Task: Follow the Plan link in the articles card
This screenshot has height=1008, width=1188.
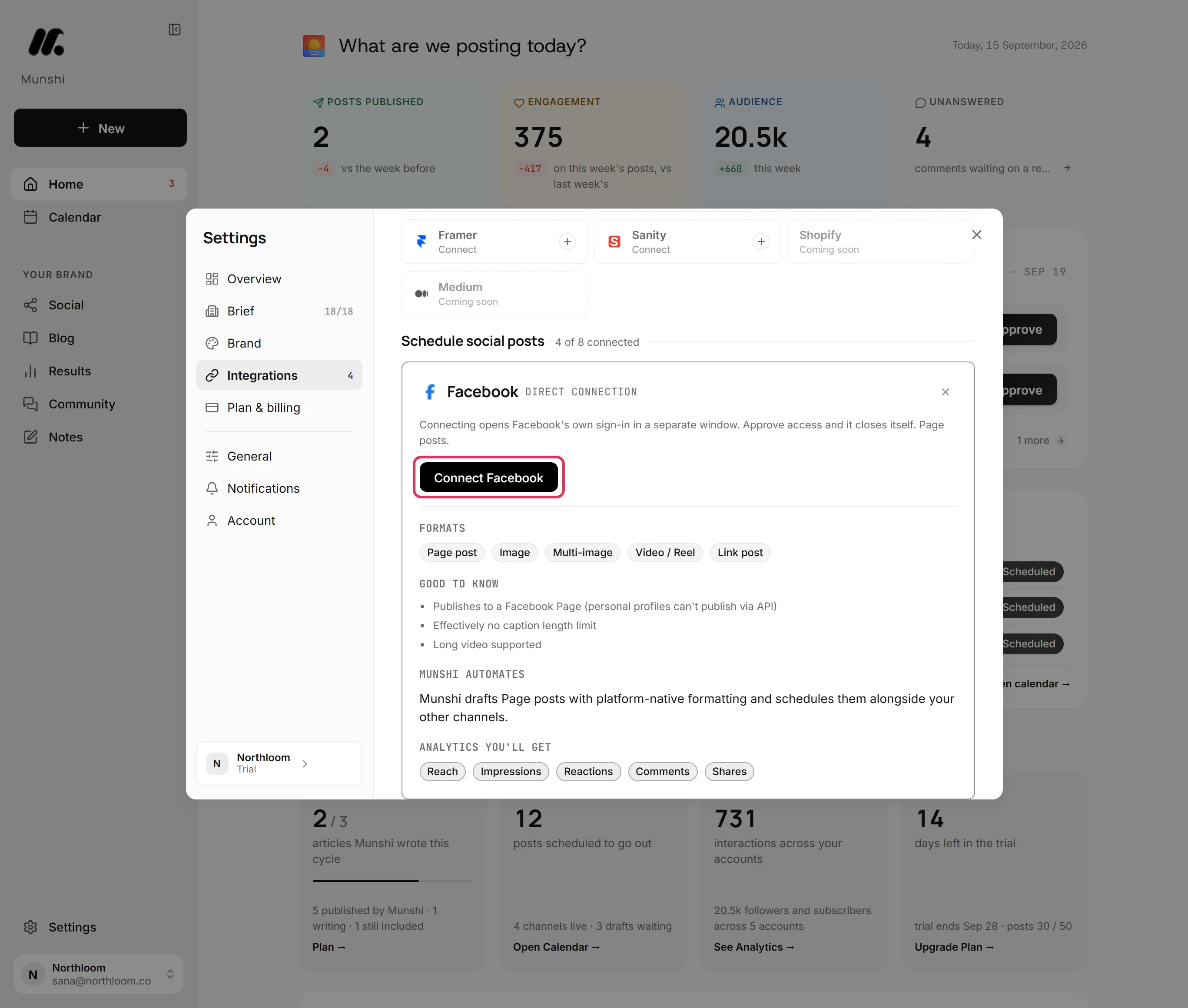Action: (329, 947)
